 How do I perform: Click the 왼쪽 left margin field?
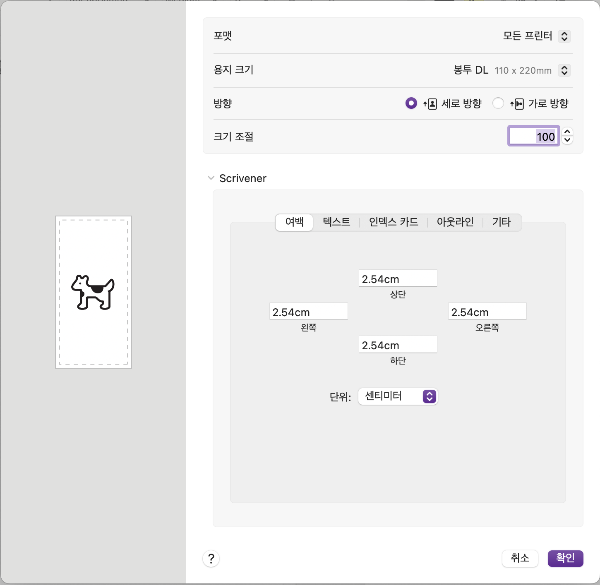point(308,311)
